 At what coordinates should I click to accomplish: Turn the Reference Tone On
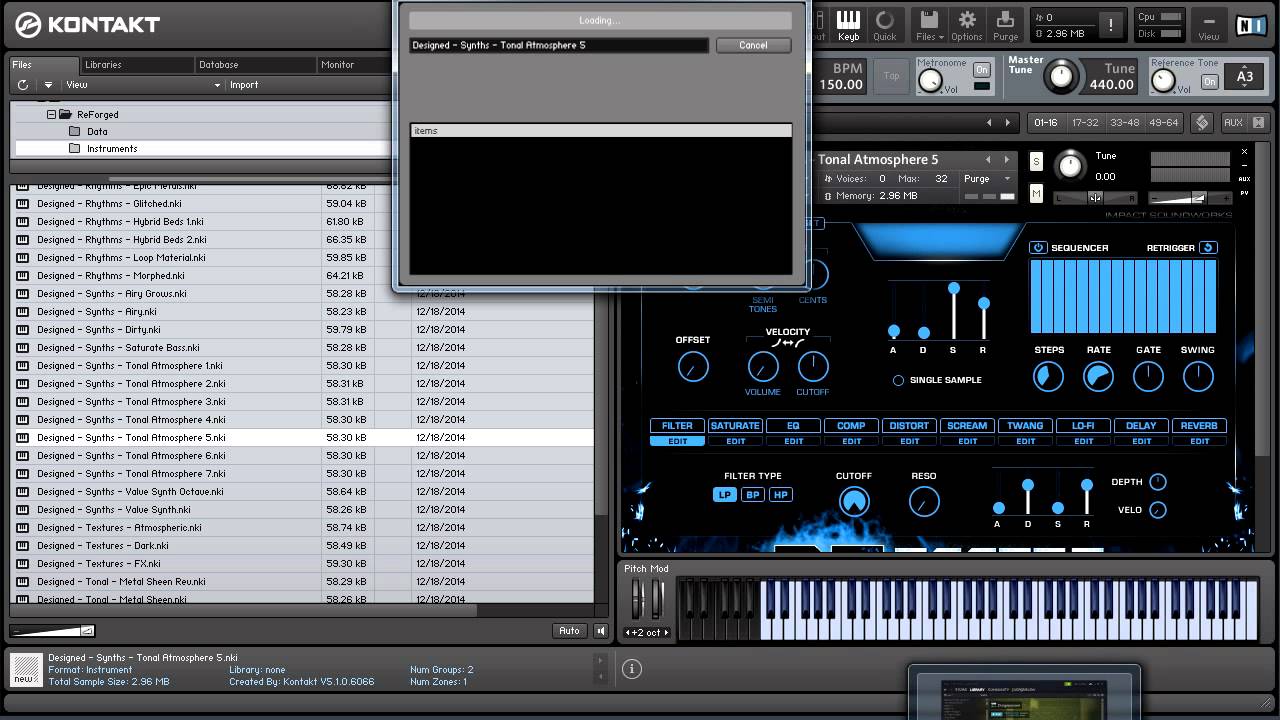1210,81
